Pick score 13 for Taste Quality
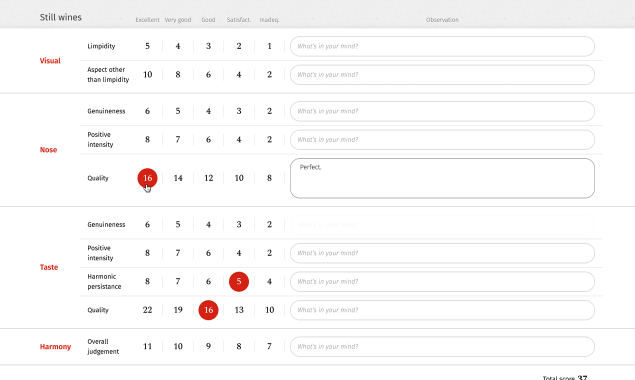635x380 pixels. click(239, 310)
